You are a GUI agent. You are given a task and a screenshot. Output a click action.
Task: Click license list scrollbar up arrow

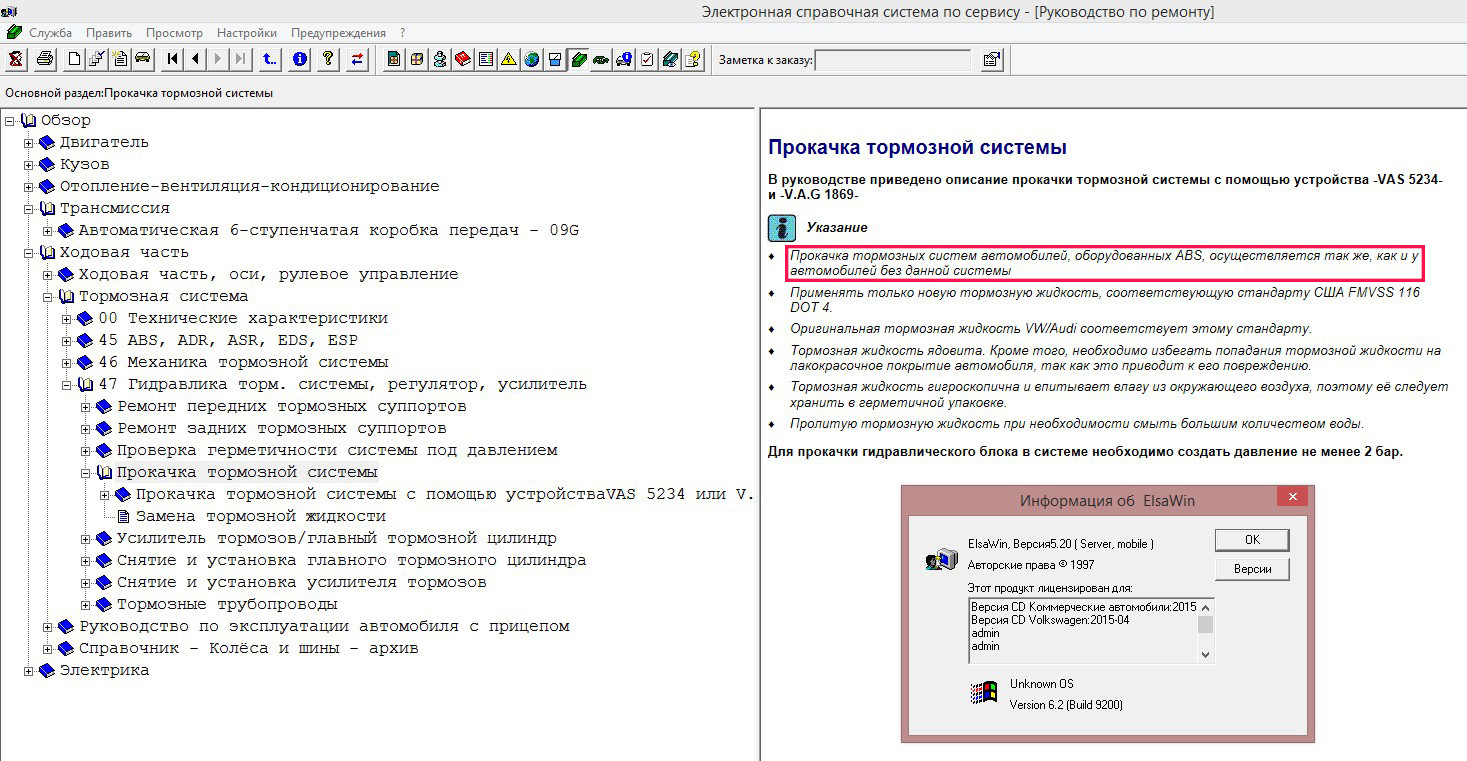[1206, 607]
